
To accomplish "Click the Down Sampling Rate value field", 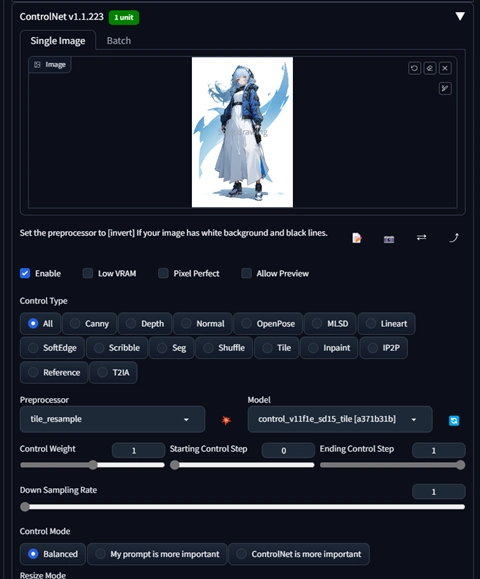I will point(439,492).
